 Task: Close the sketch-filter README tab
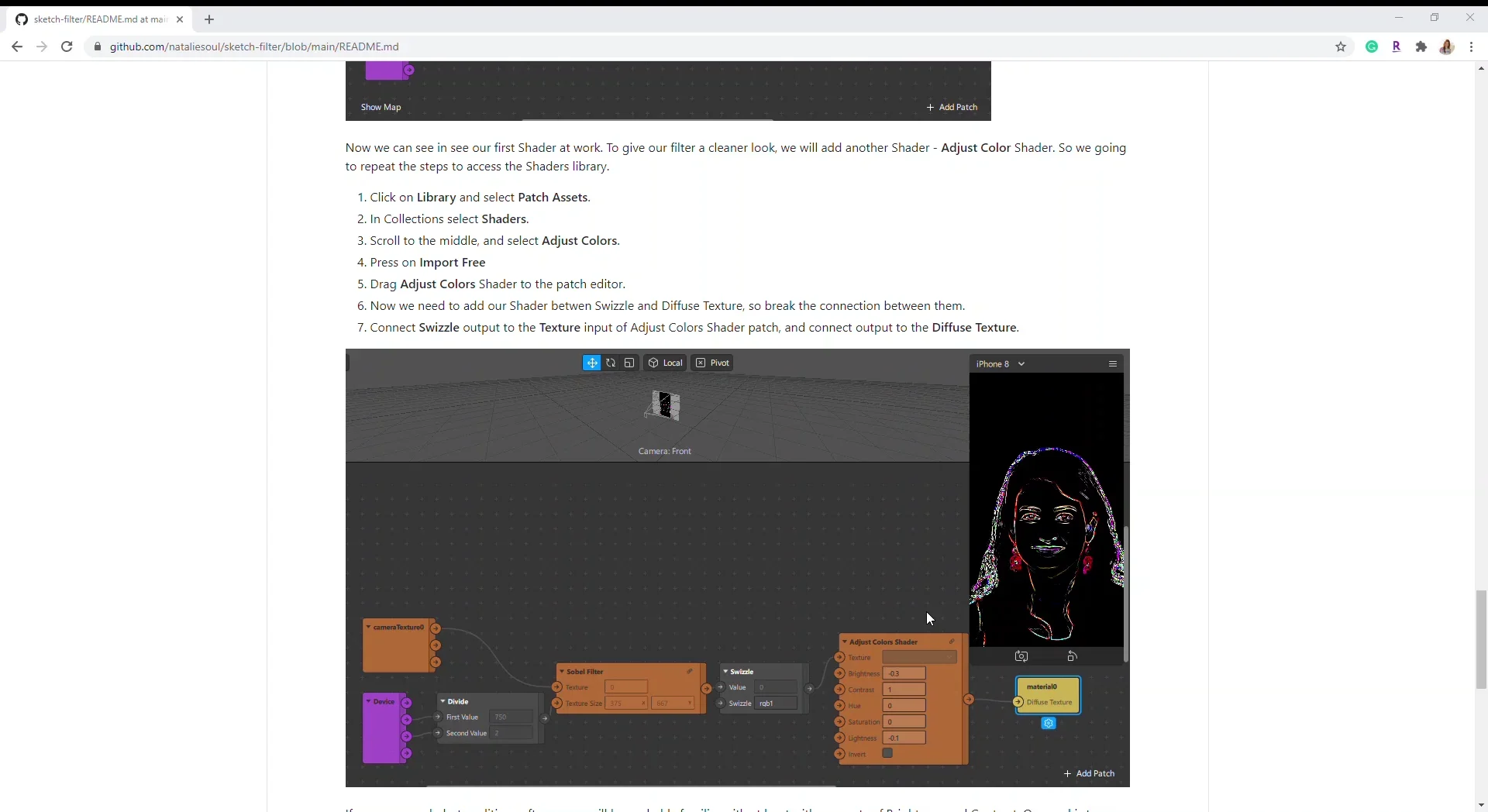pos(180,19)
